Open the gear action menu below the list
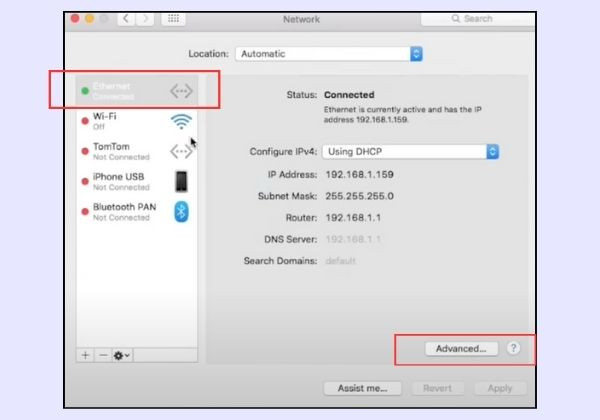The image size is (600, 420). coord(122,355)
